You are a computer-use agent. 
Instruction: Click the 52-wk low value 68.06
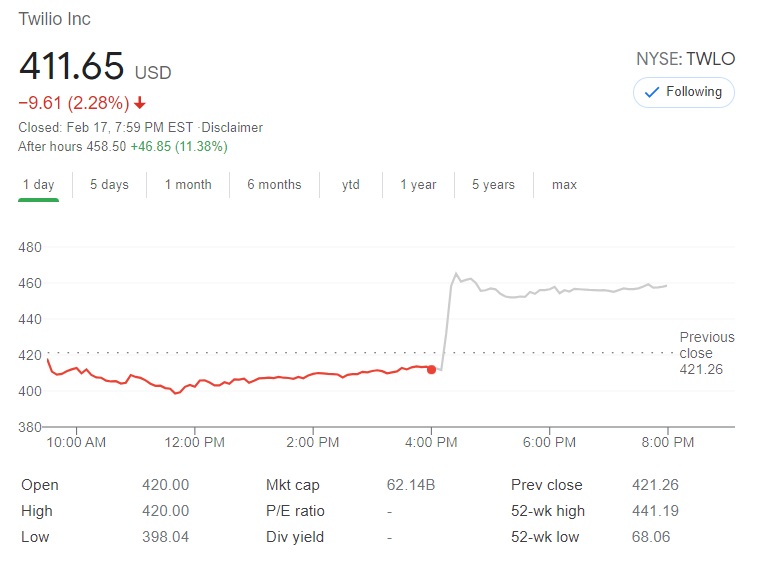(651, 537)
